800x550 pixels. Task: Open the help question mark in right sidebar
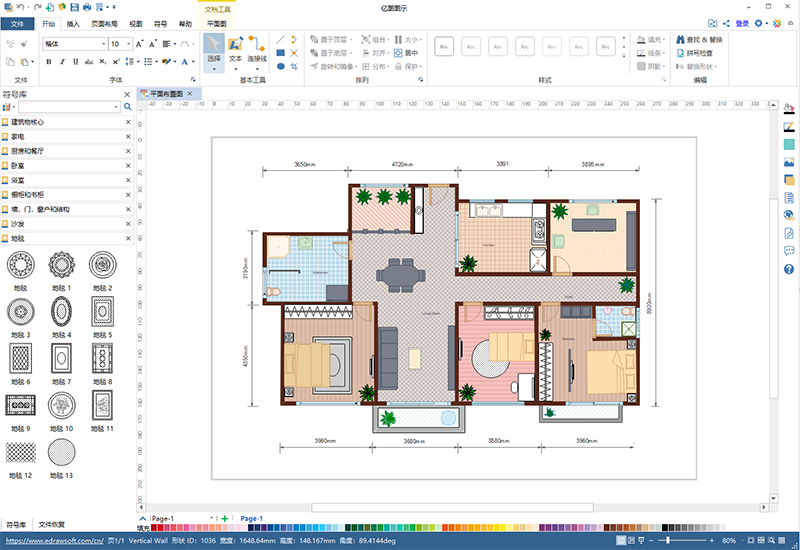coord(789,269)
